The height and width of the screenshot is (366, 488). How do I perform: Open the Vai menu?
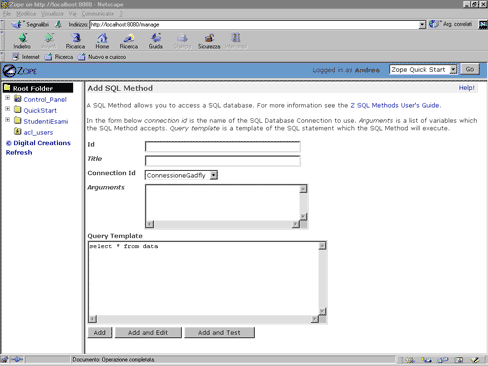point(72,14)
